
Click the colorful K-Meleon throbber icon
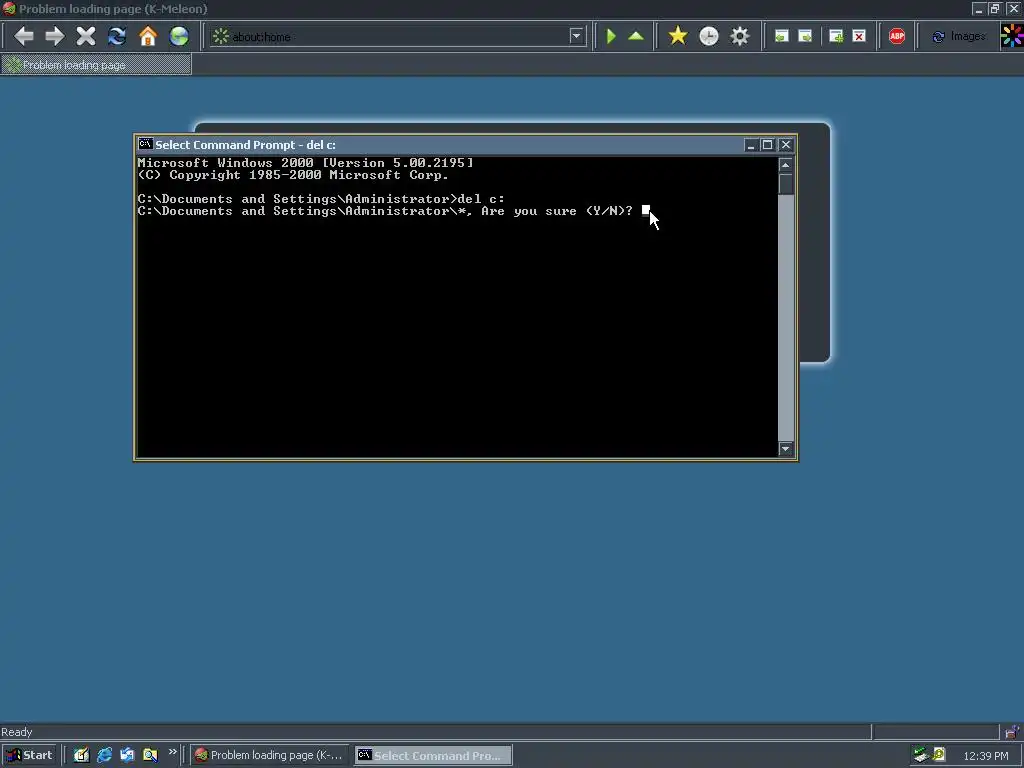1012,36
